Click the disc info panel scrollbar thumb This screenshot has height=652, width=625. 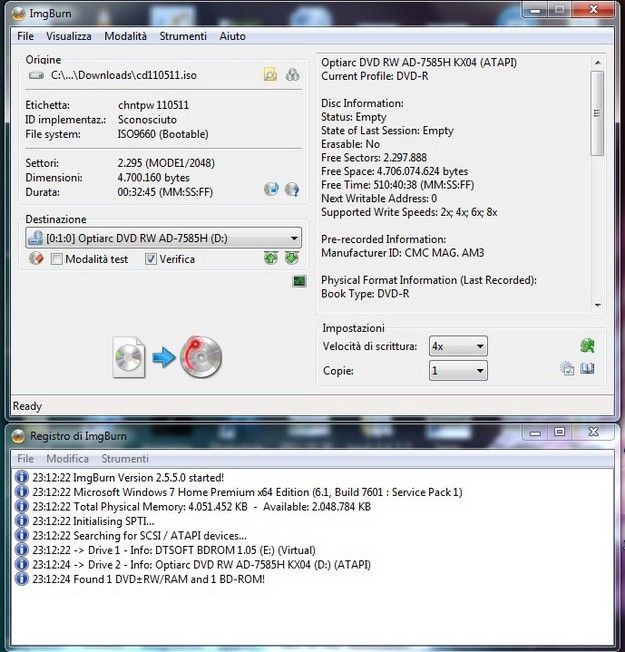tap(597, 113)
